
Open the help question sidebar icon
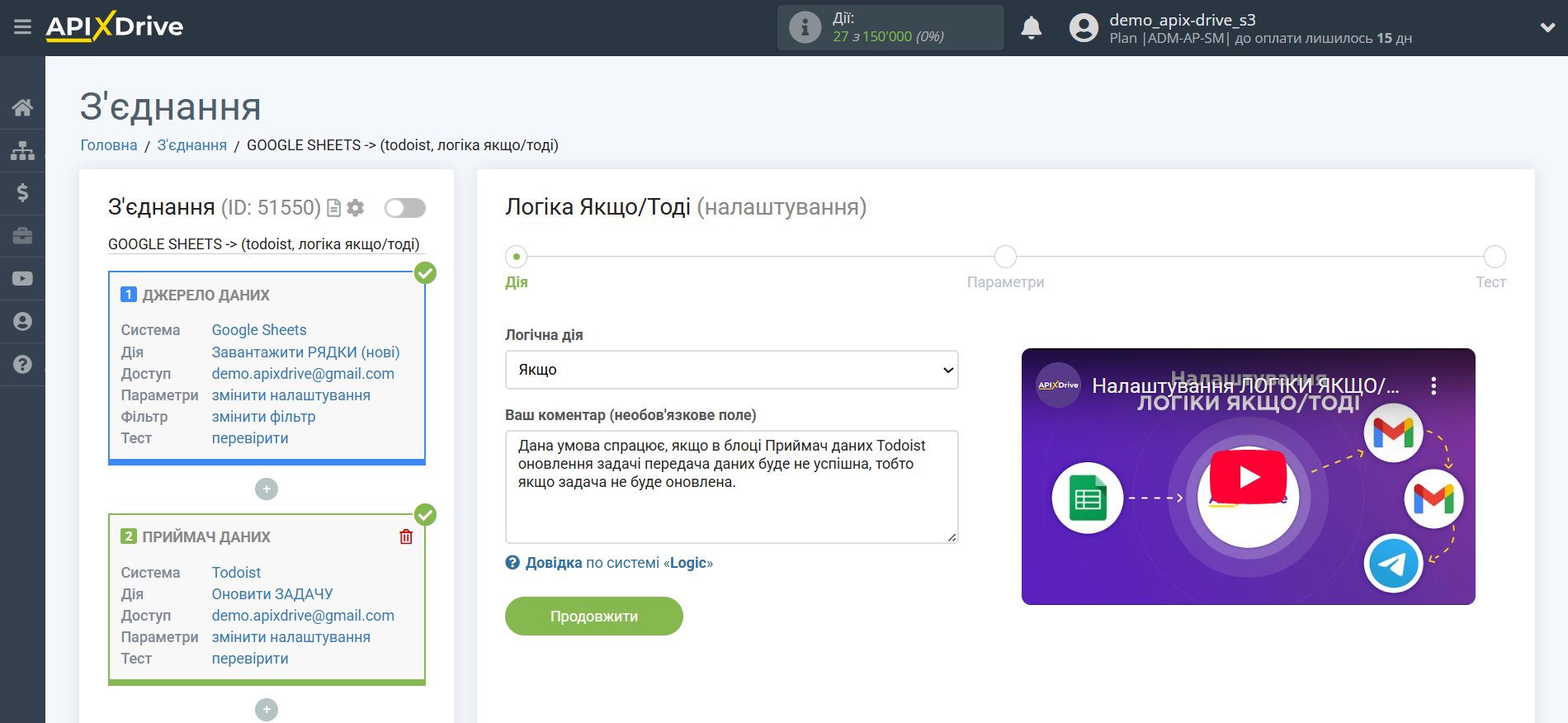tap(22, 365)
